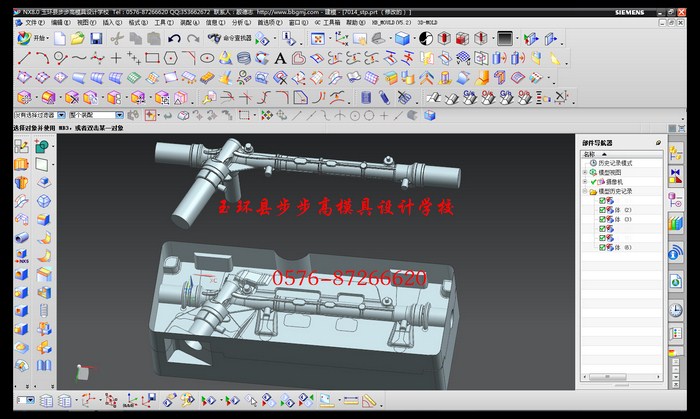The width and height of the screenshot is (700, 419).
Task: Select the Rectangle curve tool
Action: 152,58
